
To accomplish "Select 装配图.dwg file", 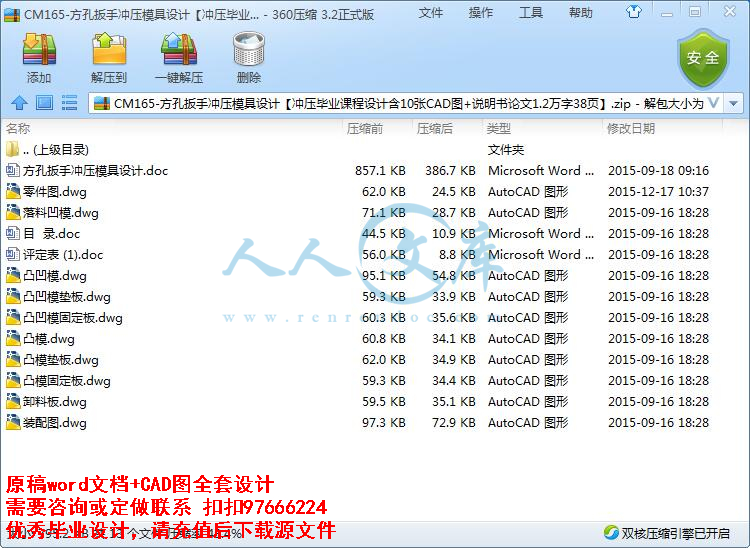I will 359,423.
